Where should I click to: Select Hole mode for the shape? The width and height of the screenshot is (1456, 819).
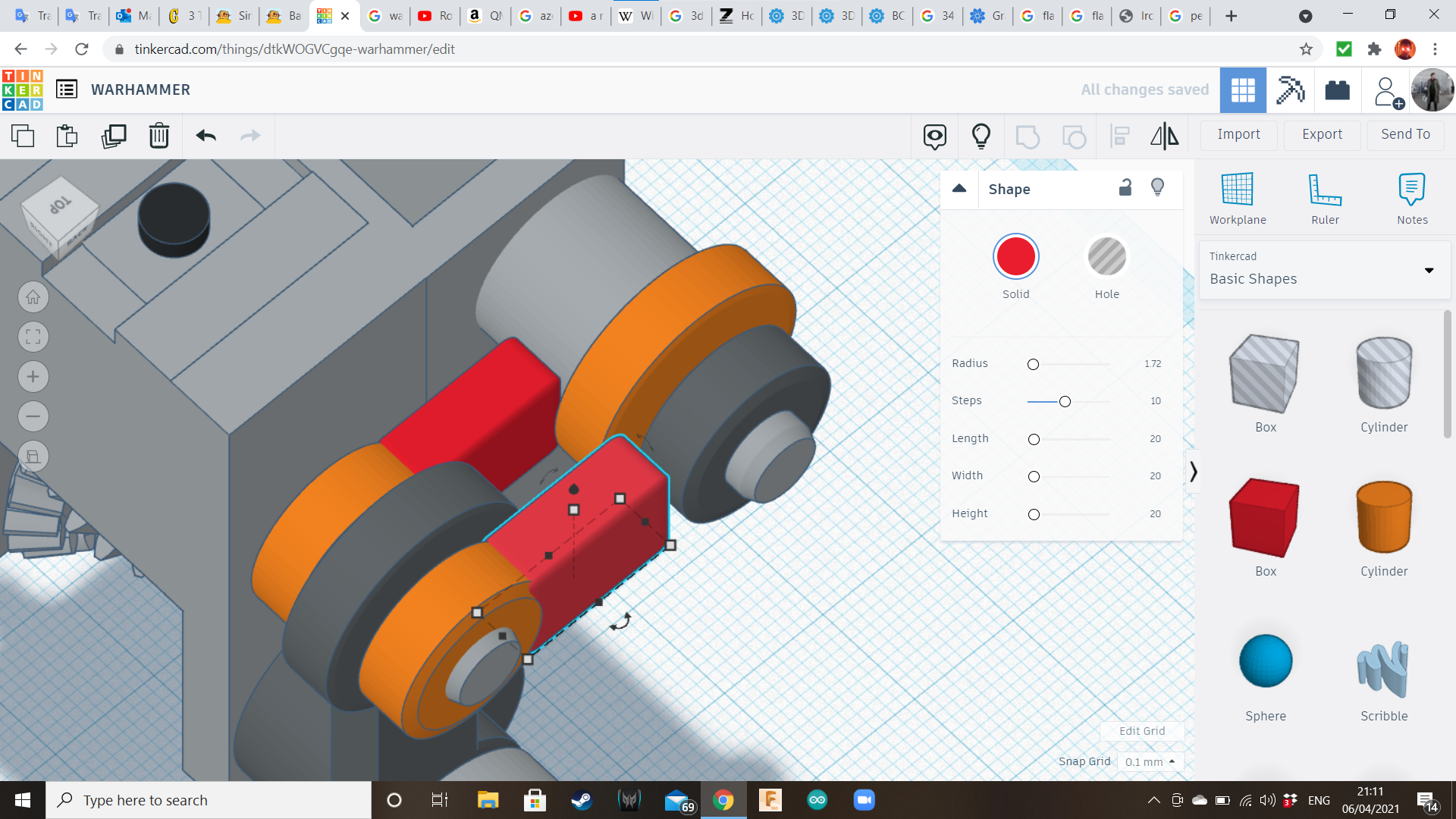1107,256
